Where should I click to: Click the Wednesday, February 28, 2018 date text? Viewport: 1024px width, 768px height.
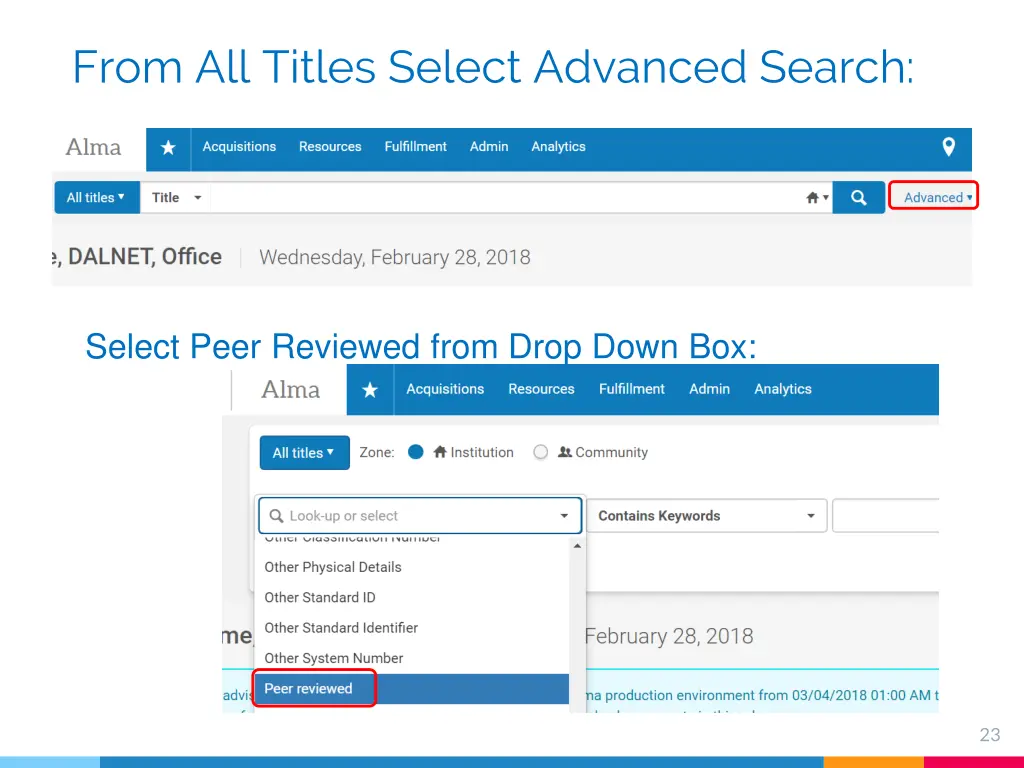click(394, 257)
